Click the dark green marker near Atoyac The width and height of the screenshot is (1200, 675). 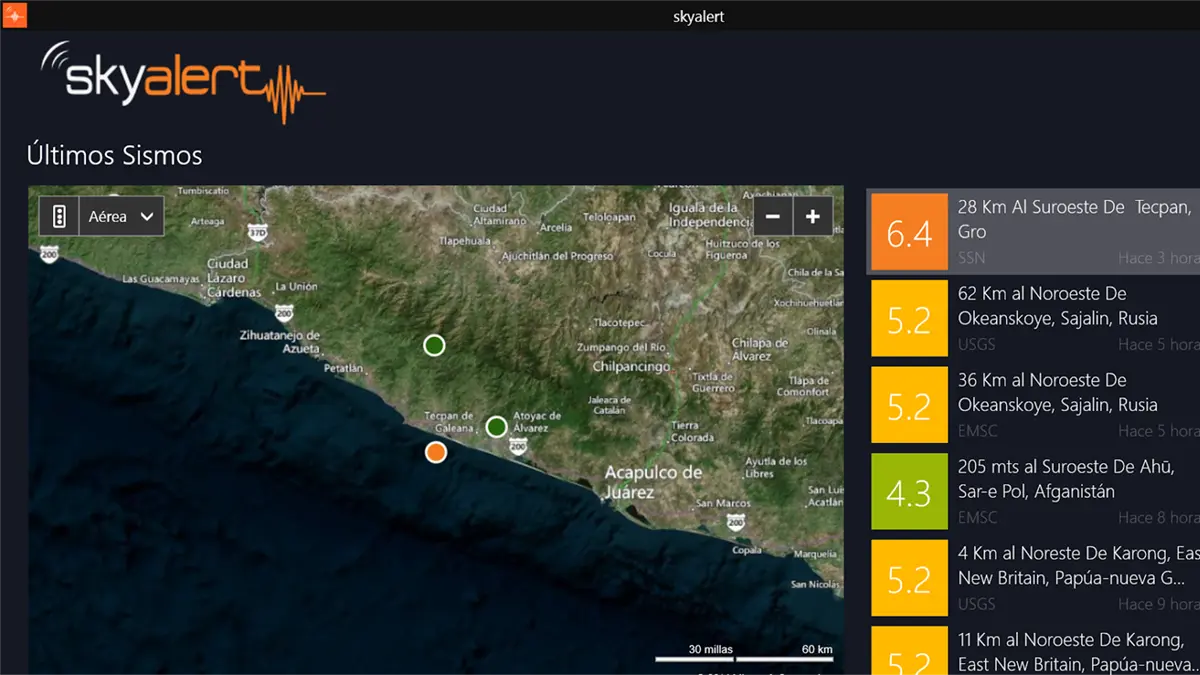(x=496, y=427)
